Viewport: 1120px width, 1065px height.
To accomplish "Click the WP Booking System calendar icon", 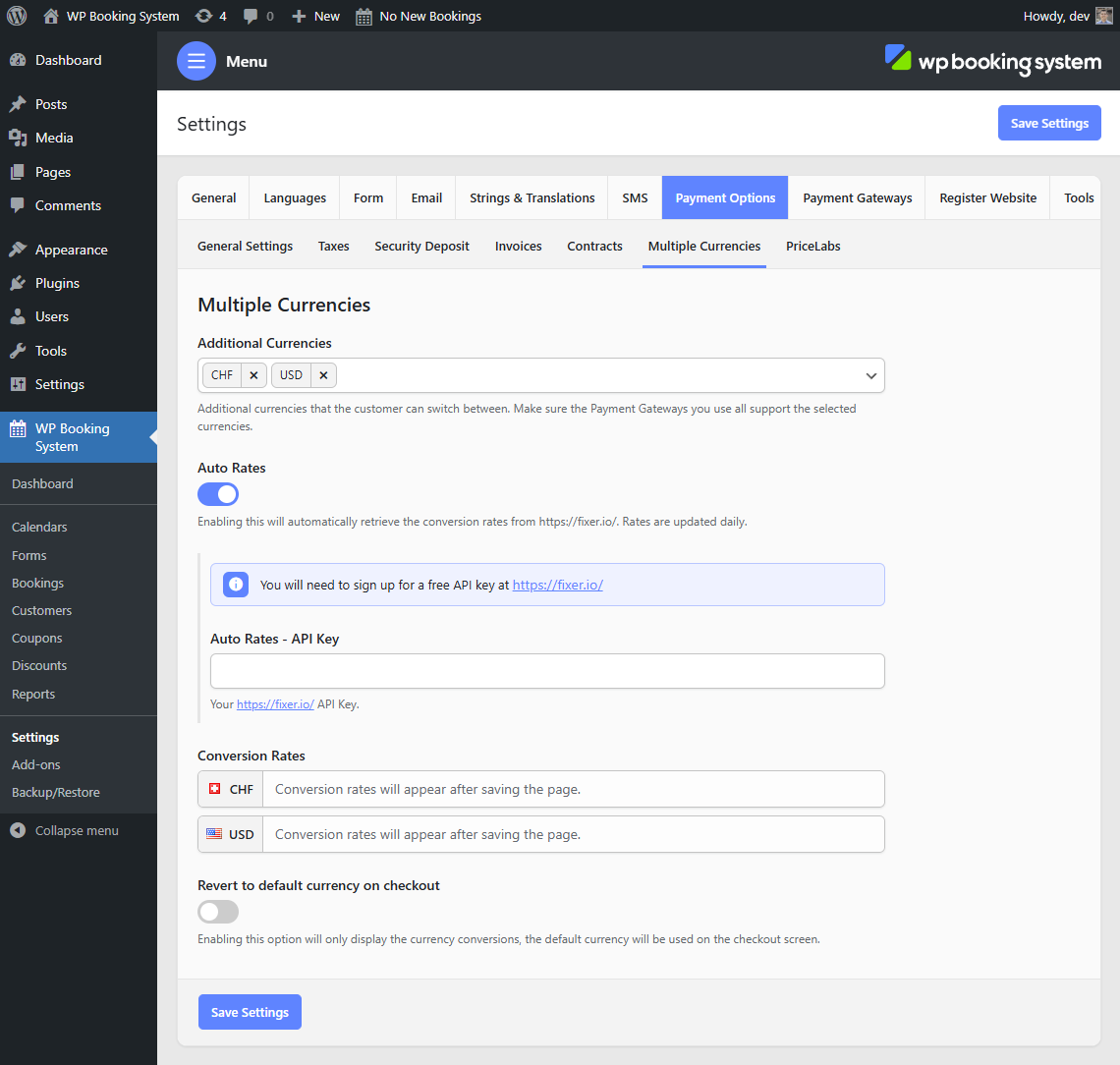I will (x=18, y=428).
